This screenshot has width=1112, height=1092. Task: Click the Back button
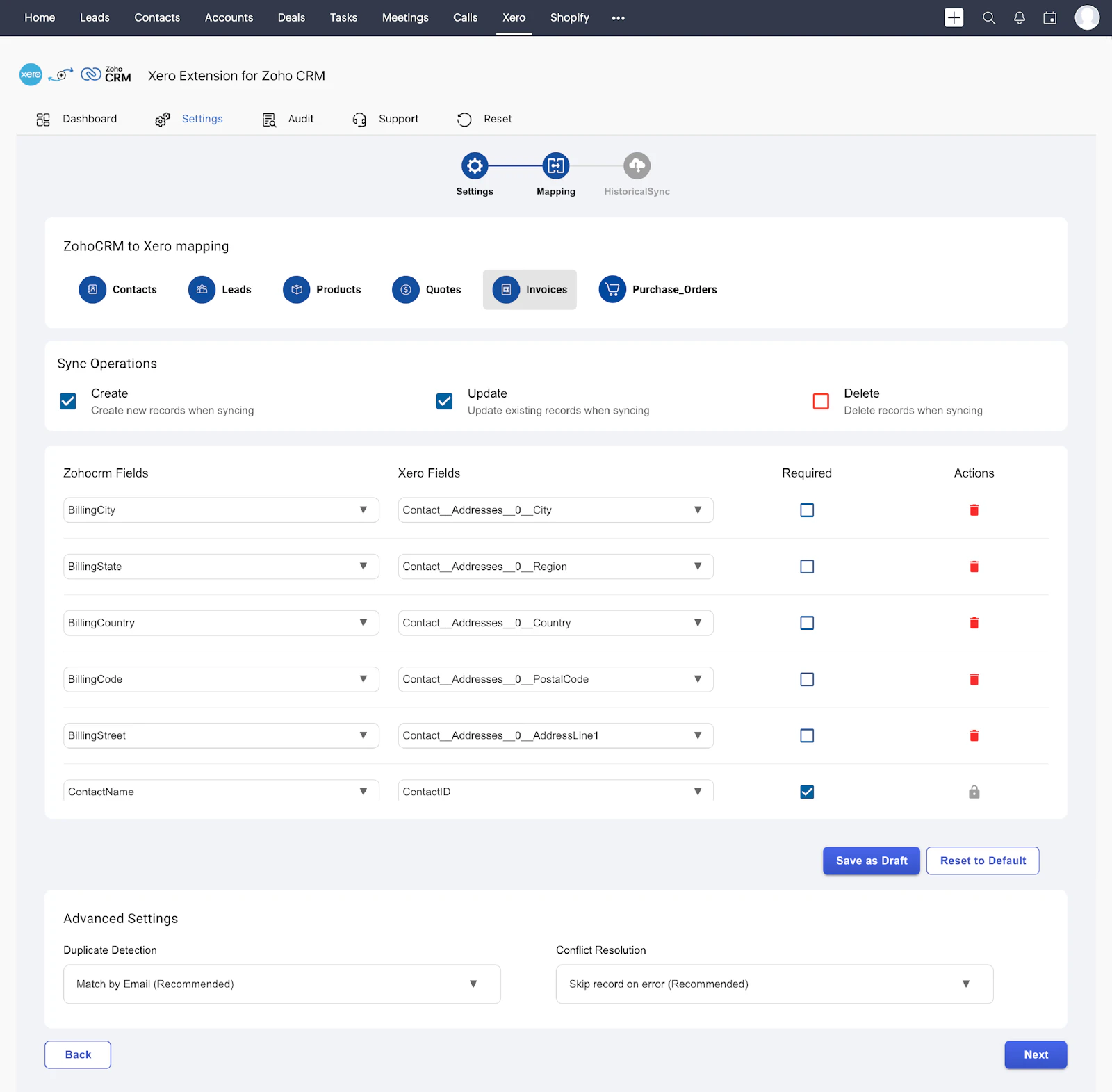pyautogui.click(x=78, y=1054)
